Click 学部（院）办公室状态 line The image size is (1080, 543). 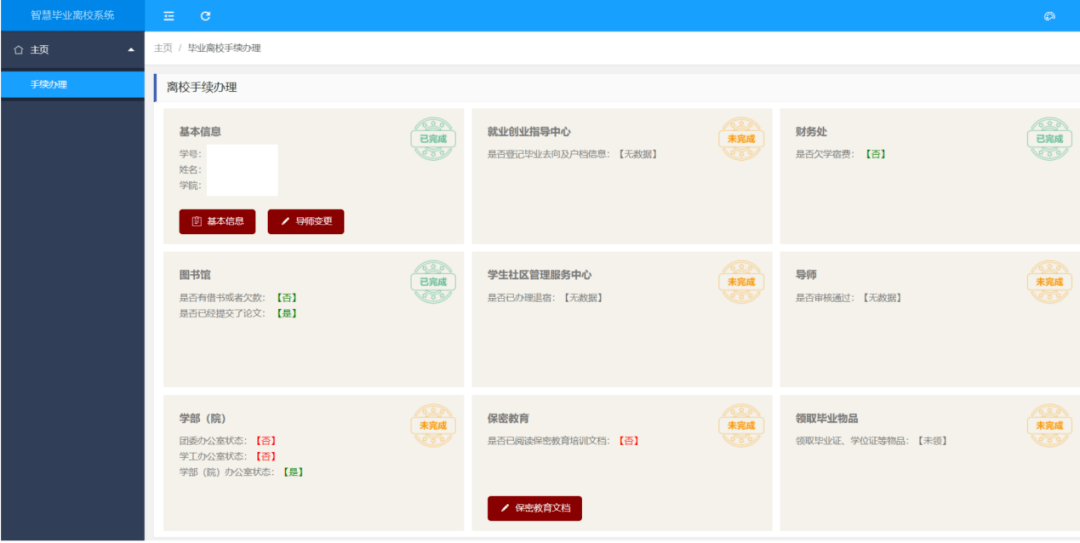[x=242, y=472]
